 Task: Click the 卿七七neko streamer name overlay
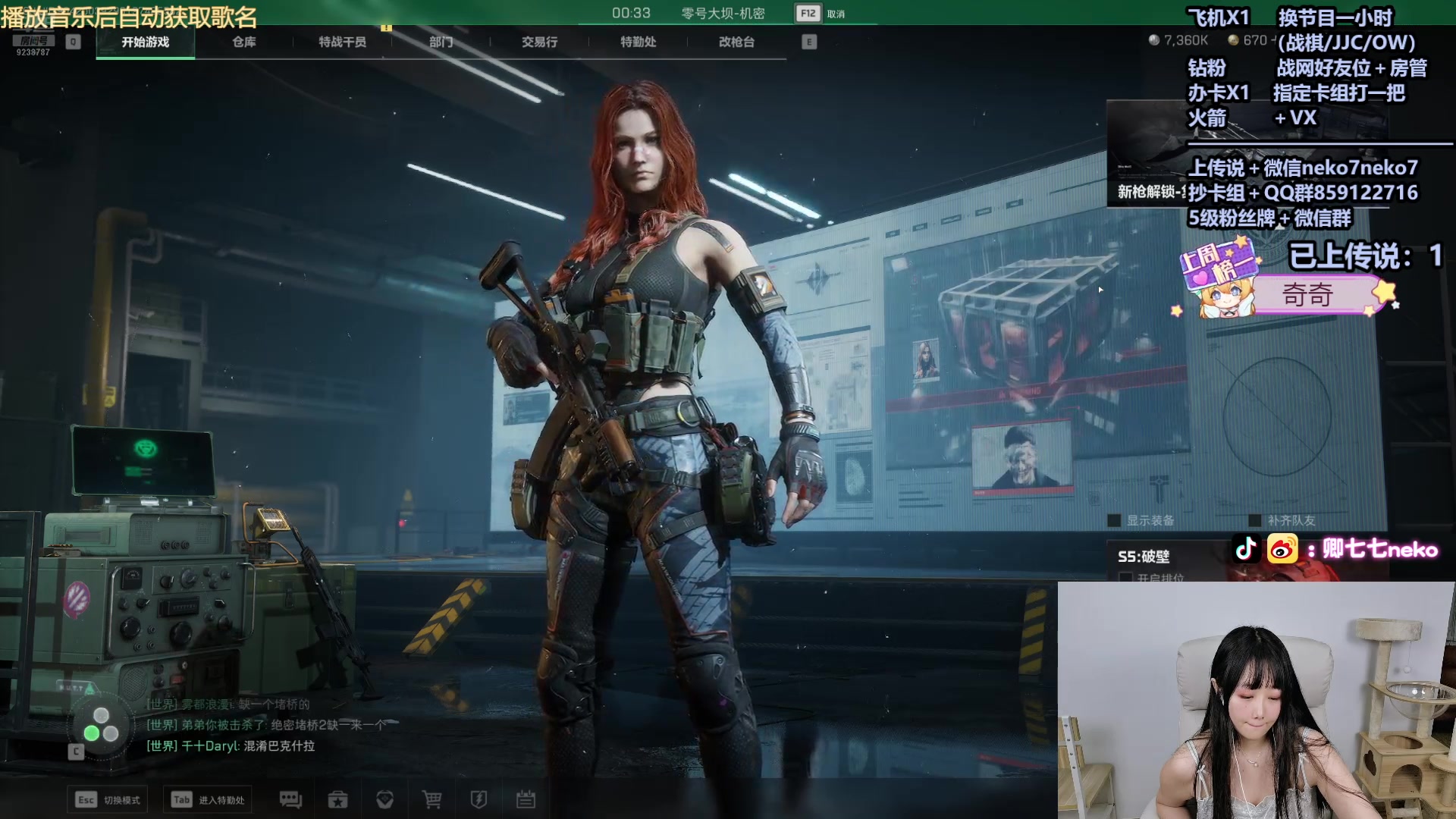point(1380,549)
